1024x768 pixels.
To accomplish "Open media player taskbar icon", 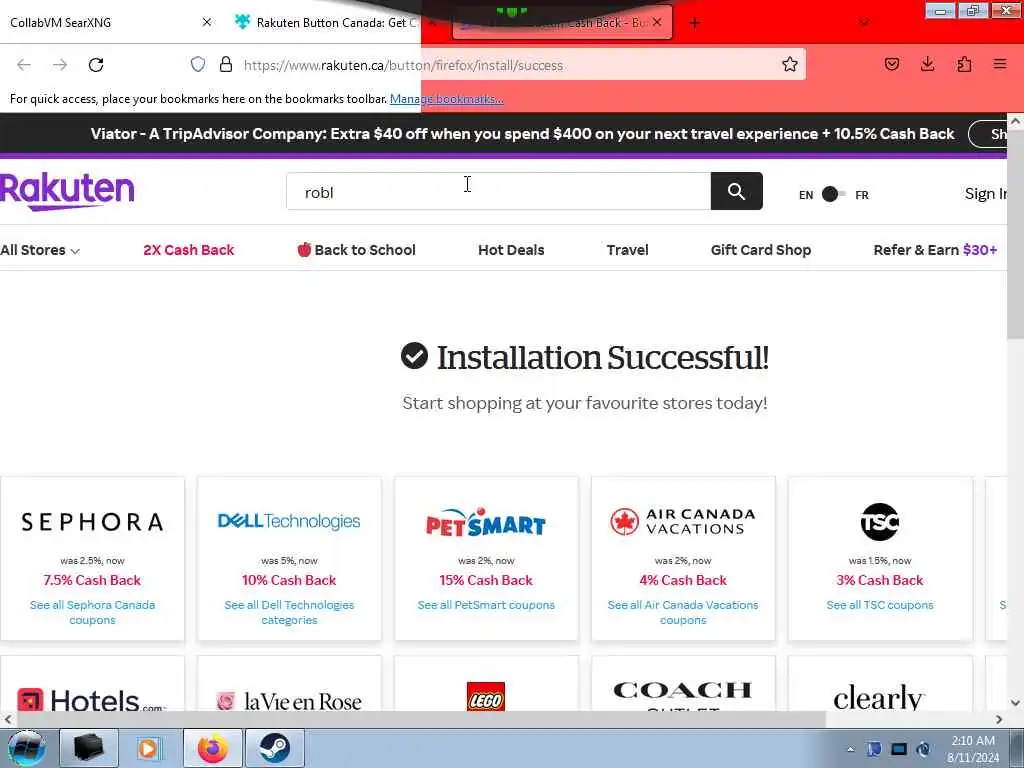I will tap(149, 748).
